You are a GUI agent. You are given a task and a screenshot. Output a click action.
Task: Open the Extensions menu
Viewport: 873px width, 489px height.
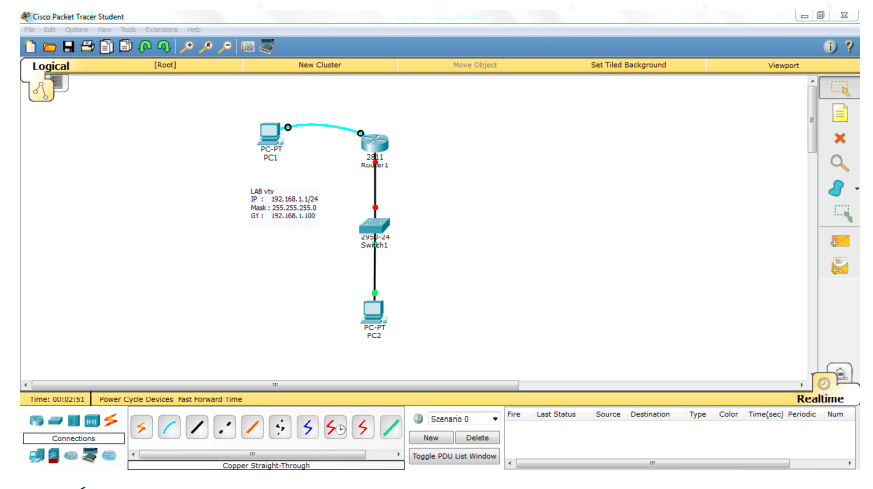161,30
